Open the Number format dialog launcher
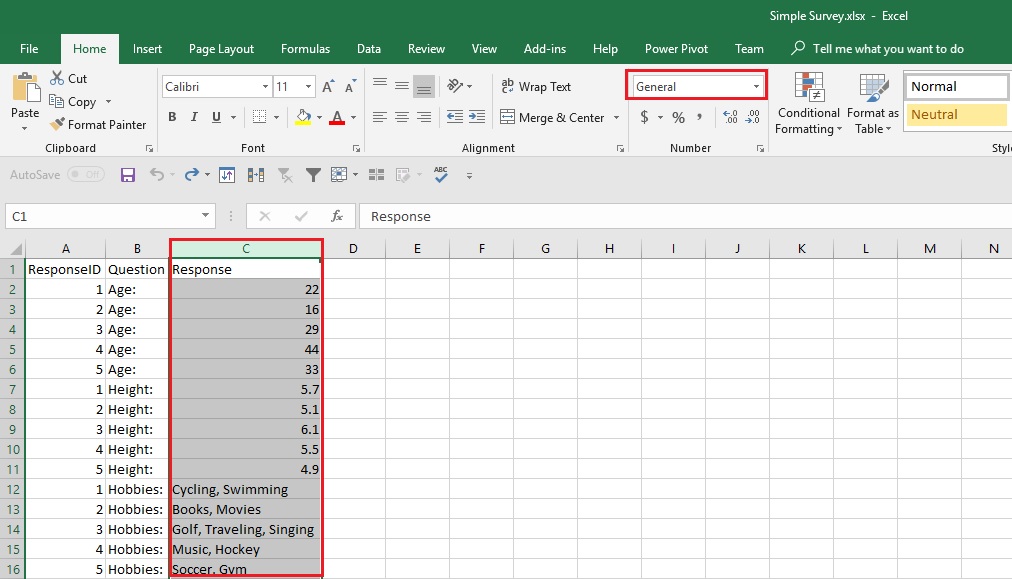The height and width of the screenshot is (579, 1012). [x=760, y=148]
